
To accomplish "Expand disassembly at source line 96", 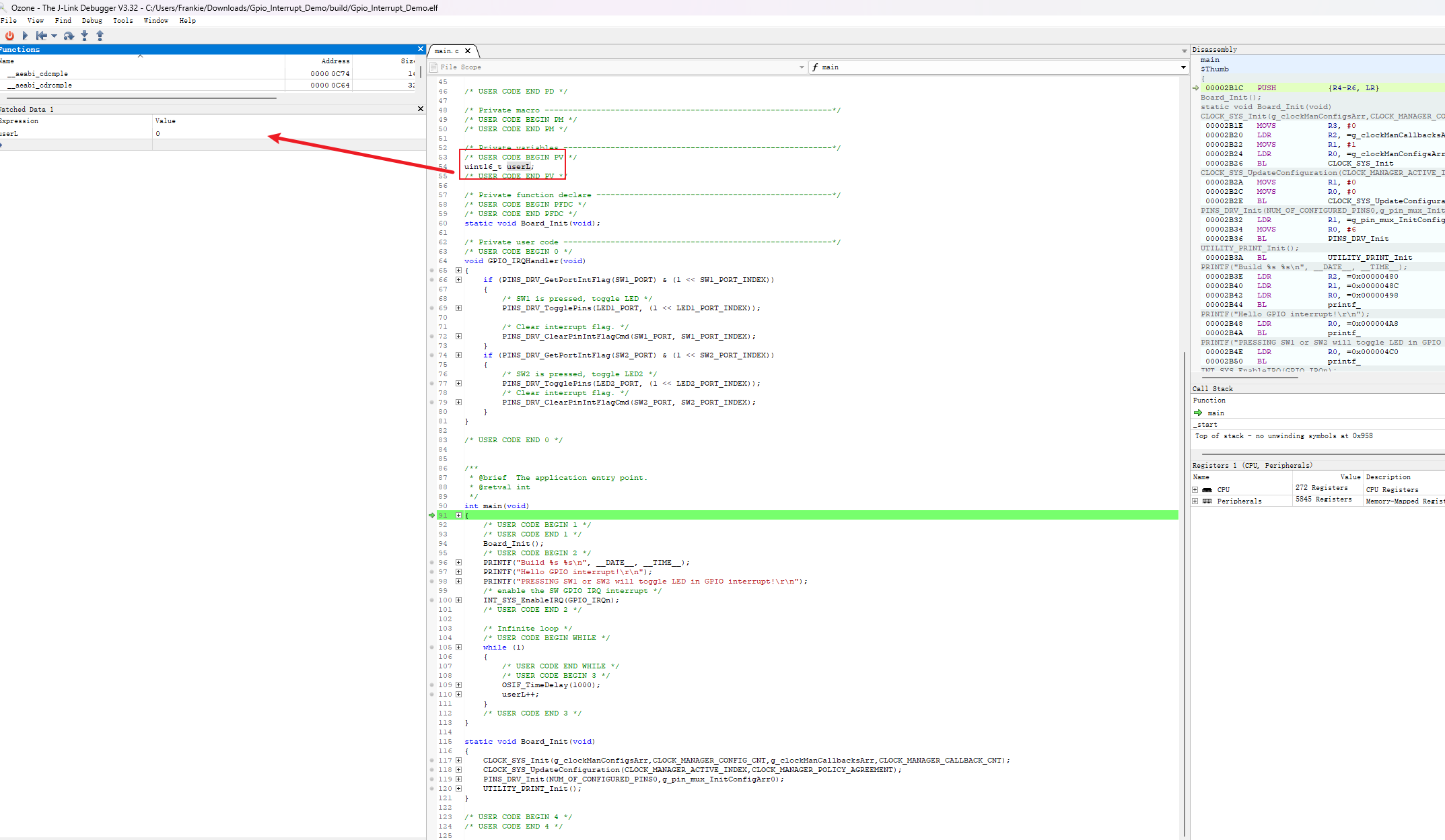I will 458,563.
